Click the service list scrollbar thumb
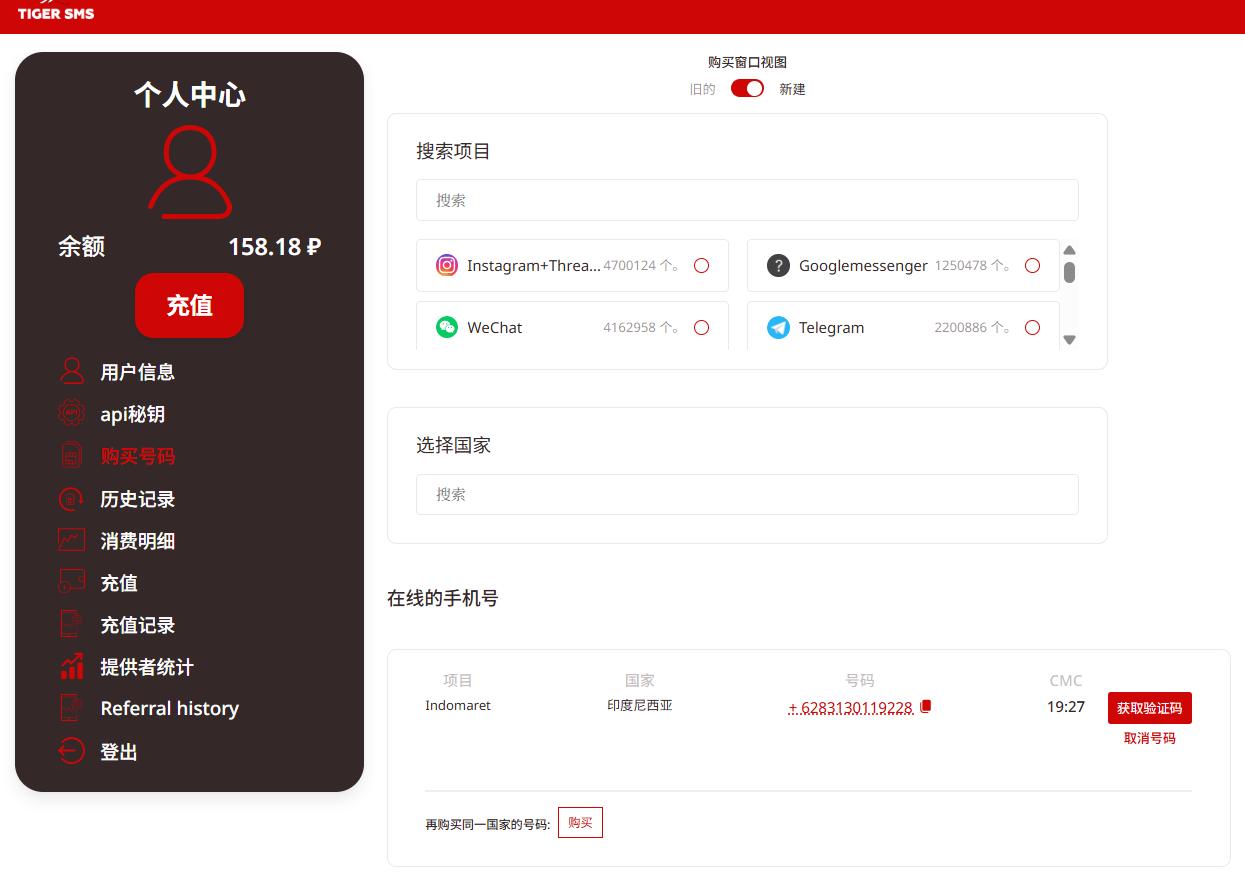1245x877 pixels. pyautogui.click(x=1069, y=272)
